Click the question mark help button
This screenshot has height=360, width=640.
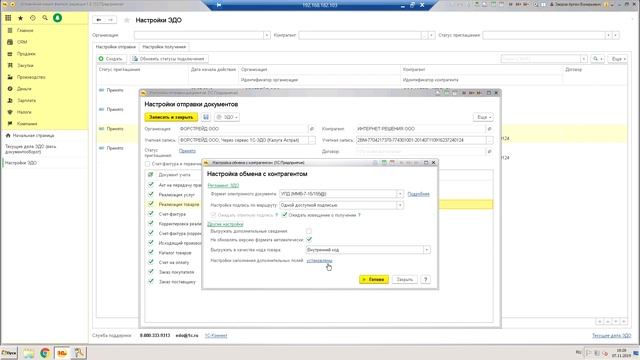pyautogui.click(x=425, y=280)
